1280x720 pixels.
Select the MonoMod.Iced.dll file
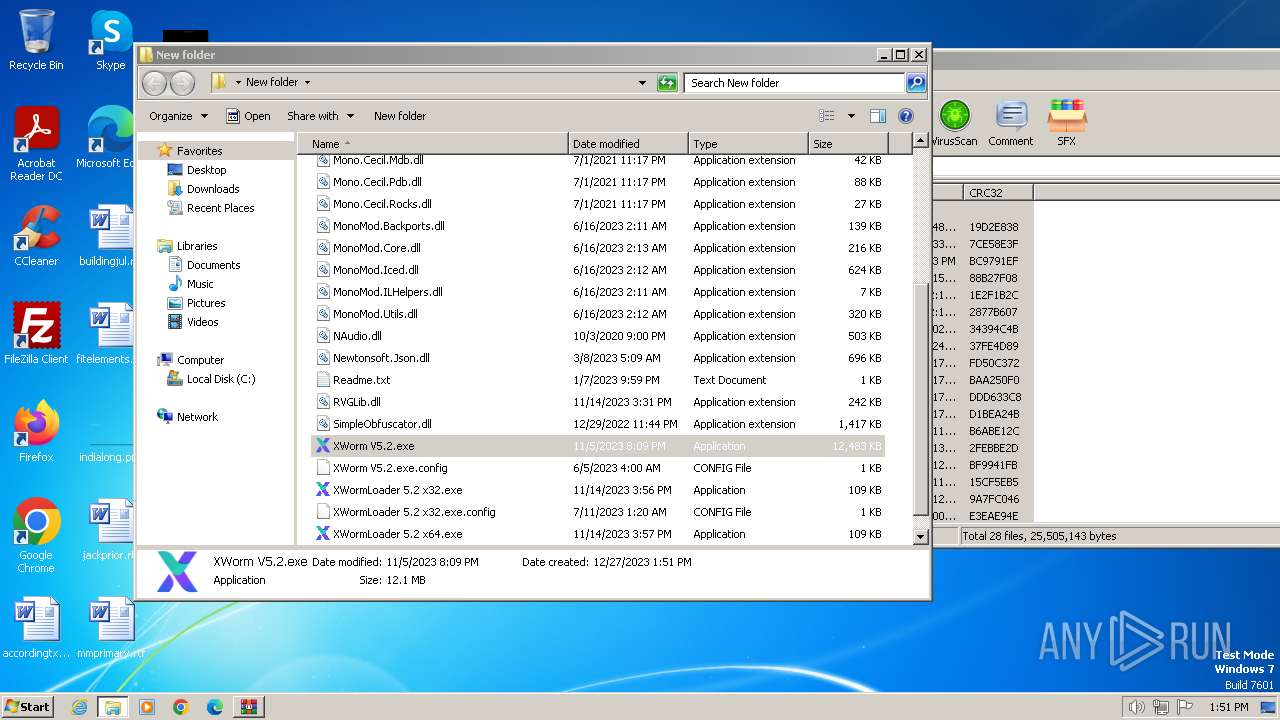pyautogui.click(x=375, y=270)
